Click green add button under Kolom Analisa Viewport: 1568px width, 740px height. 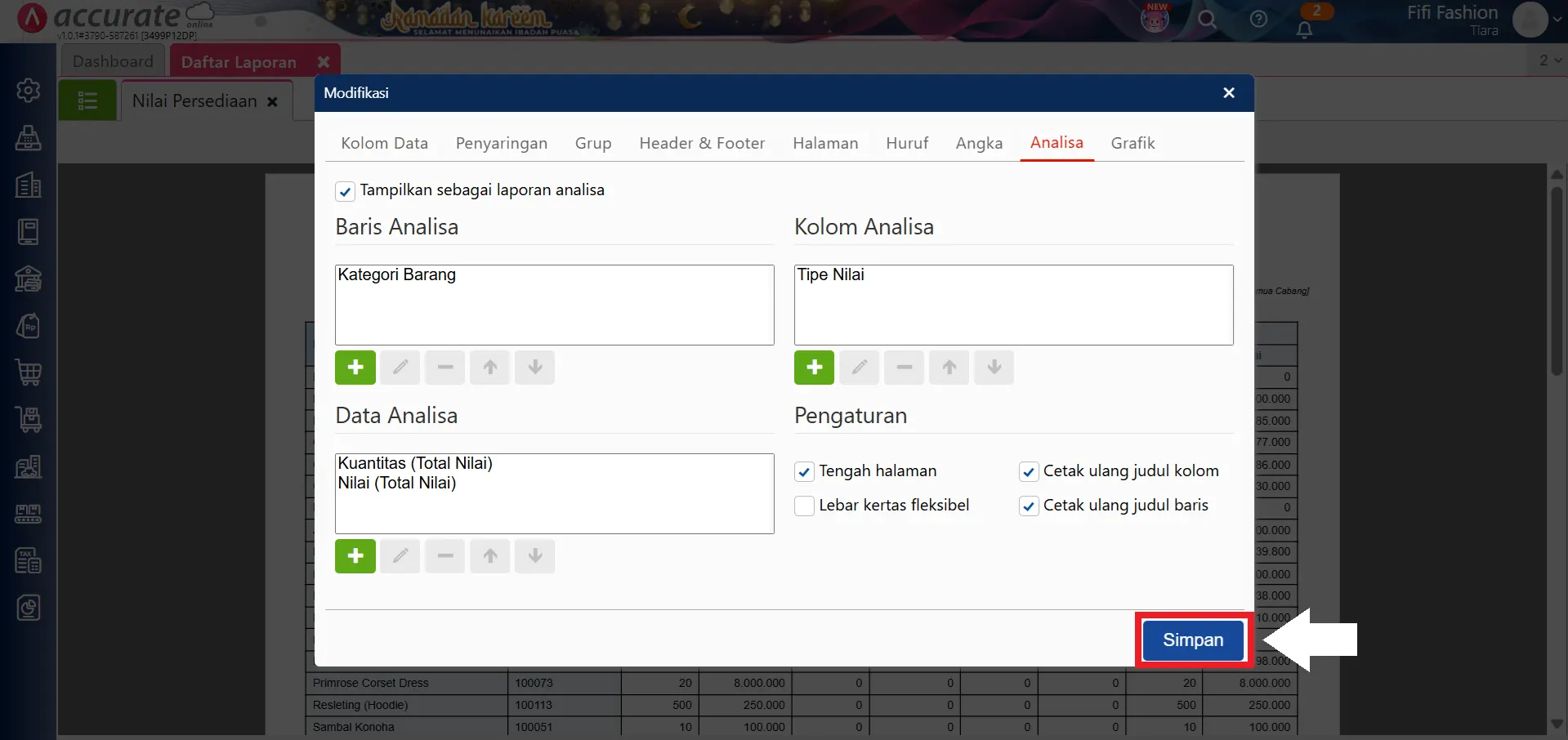coord(814,368)
